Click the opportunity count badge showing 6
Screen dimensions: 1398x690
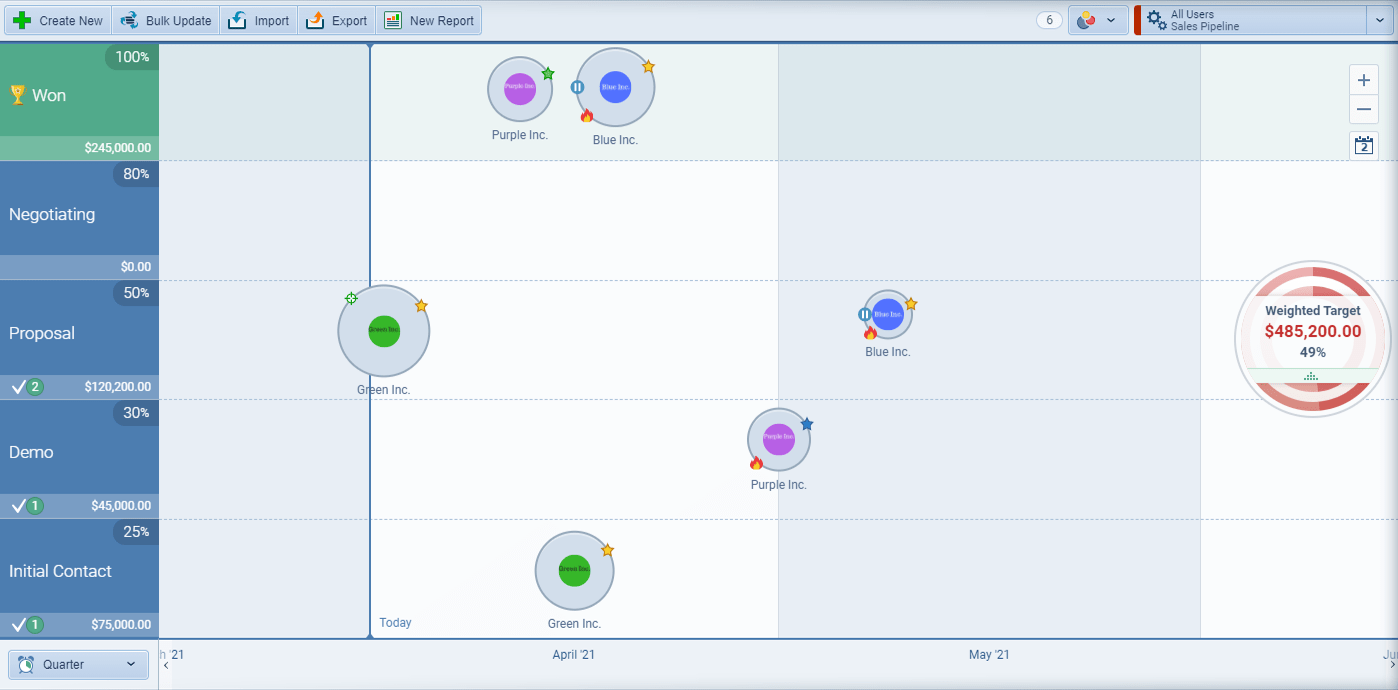[x=1048, y=19]
